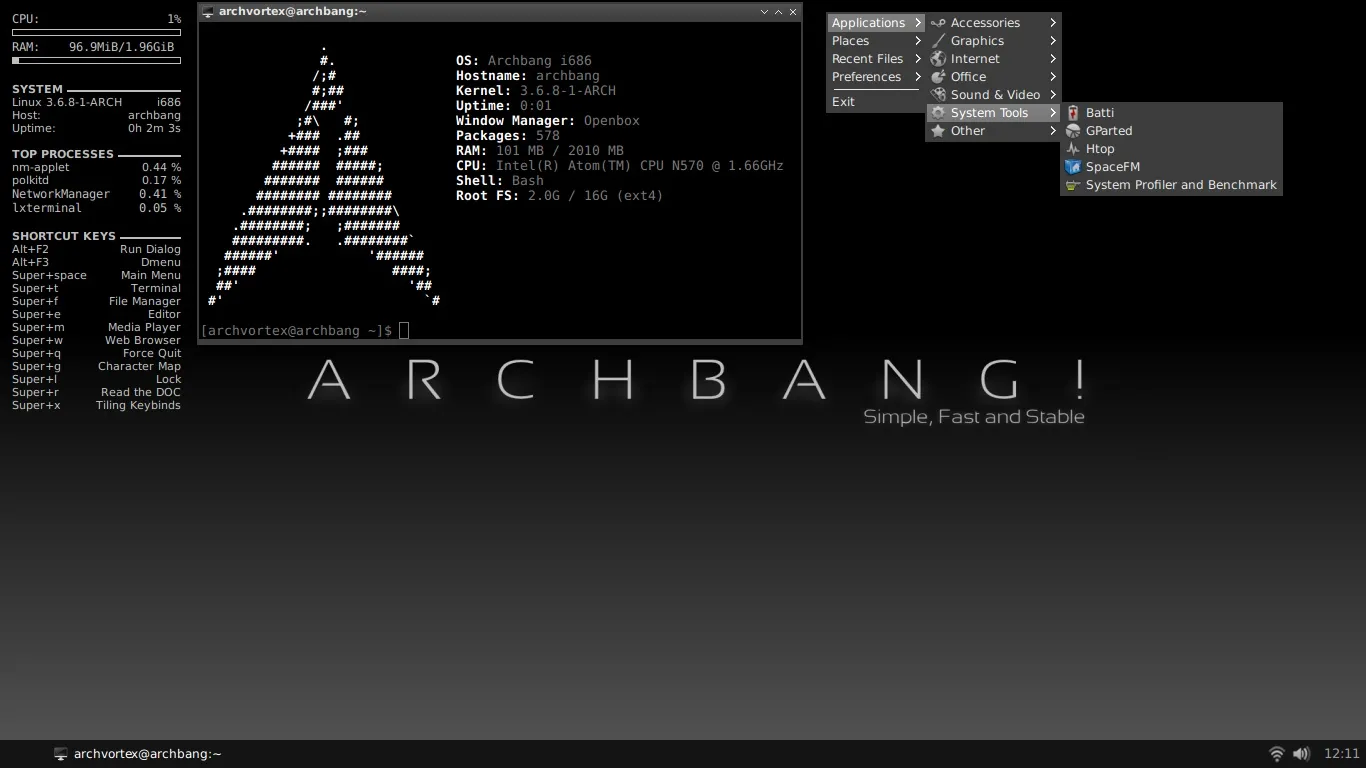Open the Other applications category
The image size is (1366, 768).
pos(967,131)
